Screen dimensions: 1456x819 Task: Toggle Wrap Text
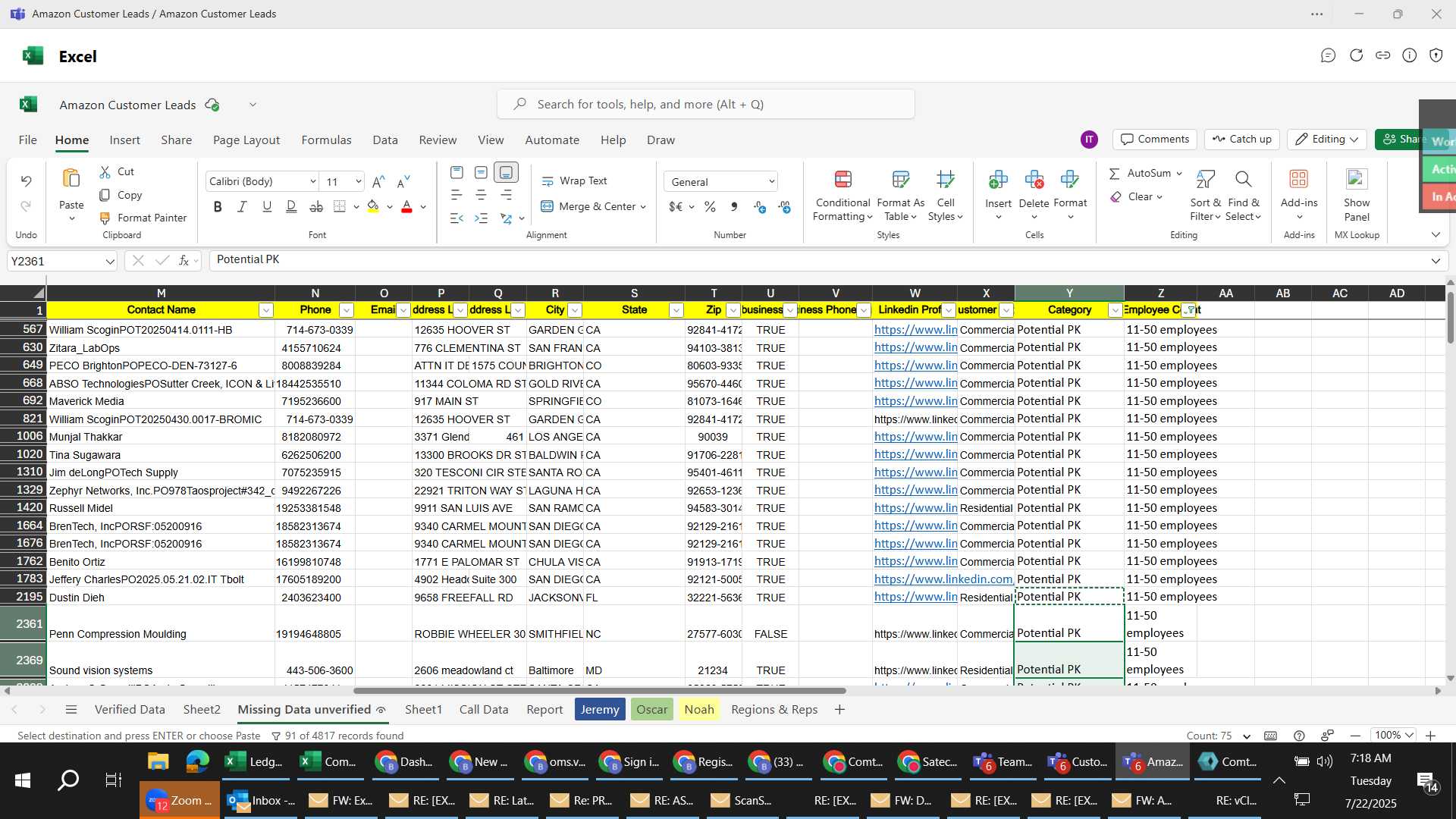click(x=574, y=180)
